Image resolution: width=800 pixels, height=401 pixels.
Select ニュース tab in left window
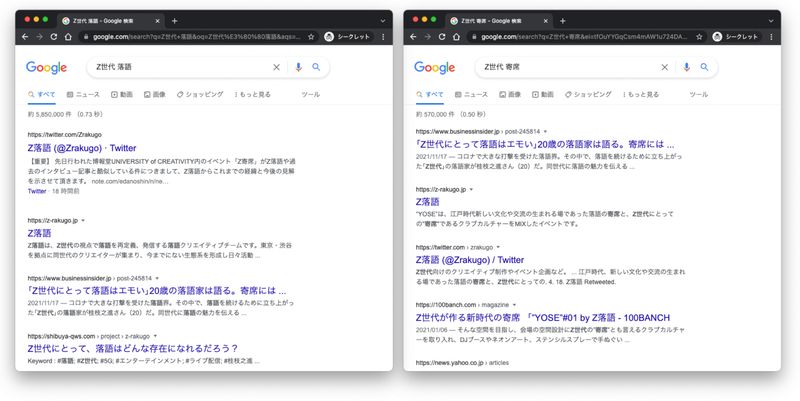pos(83,94)
